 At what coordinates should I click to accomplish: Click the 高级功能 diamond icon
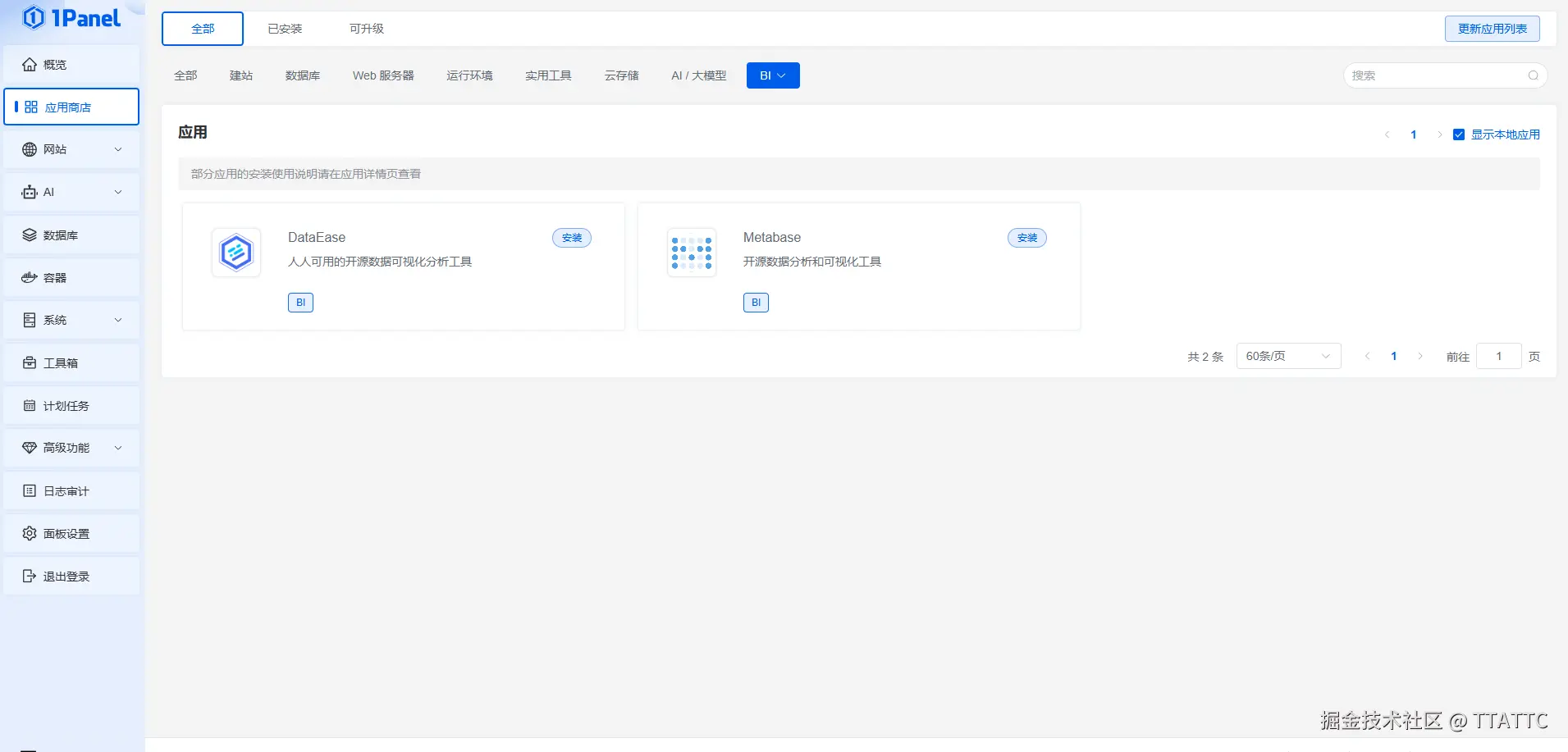(x=30, y=448)
